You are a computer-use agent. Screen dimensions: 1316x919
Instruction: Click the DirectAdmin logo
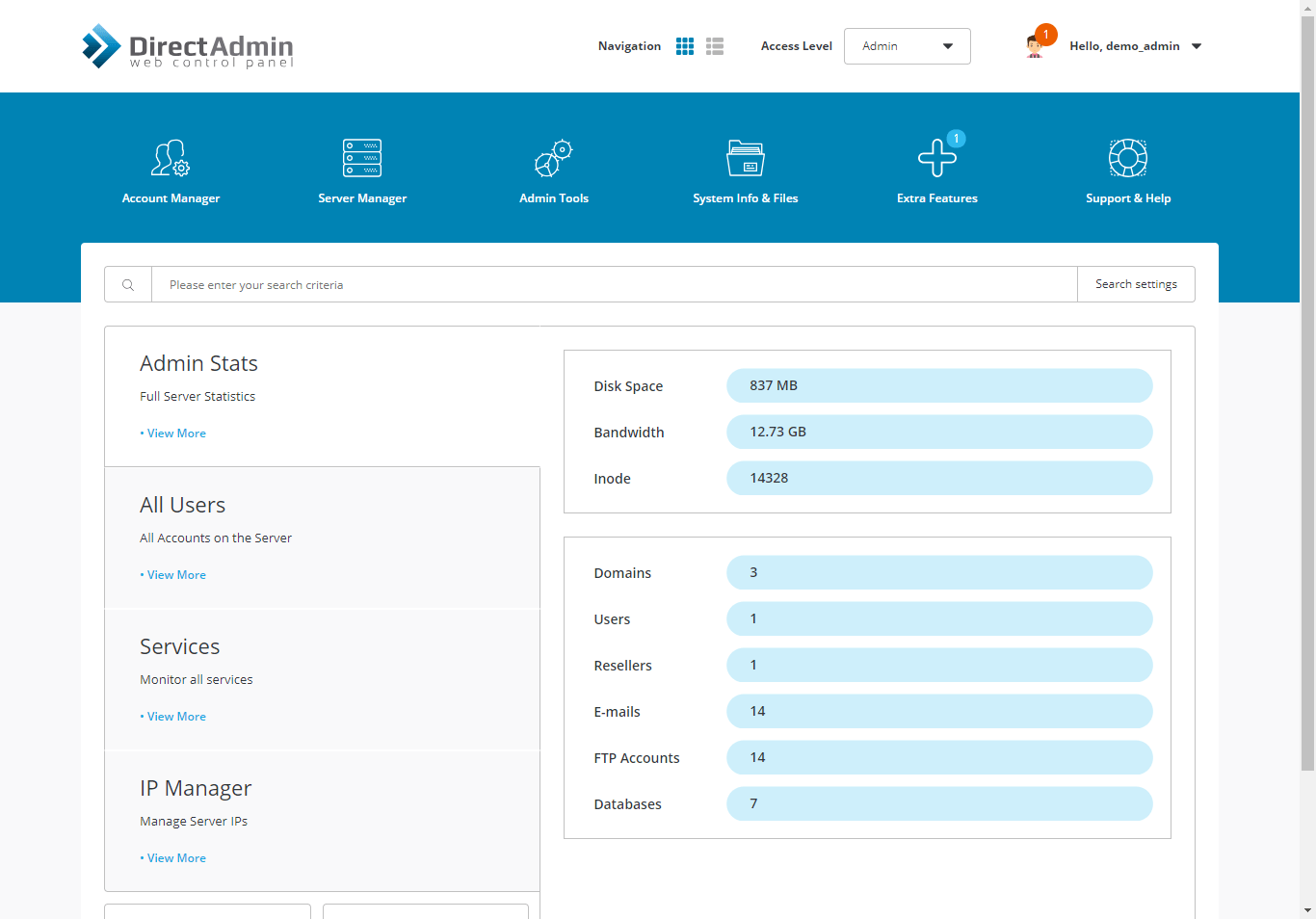point(188,46)
